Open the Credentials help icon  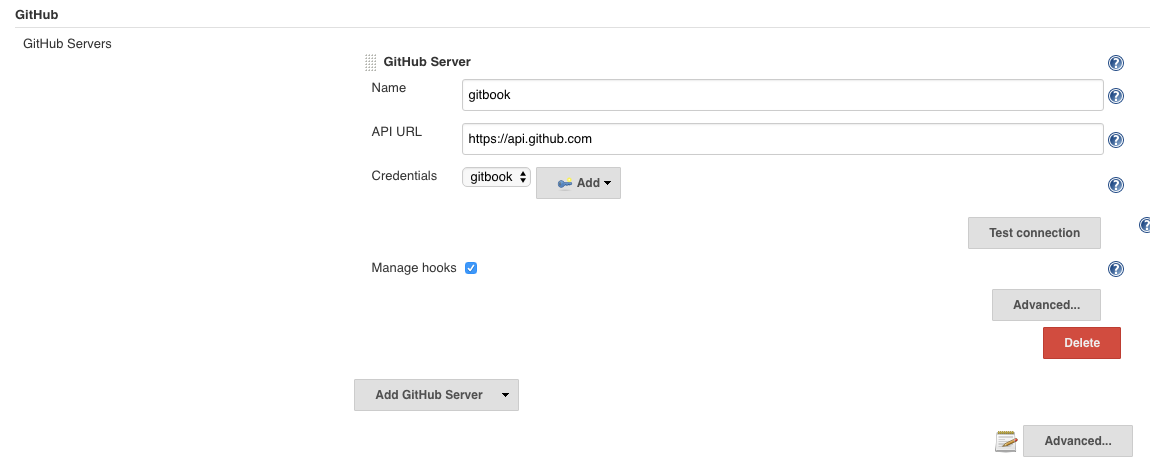pyautogui.click(x=1116, y=185)
